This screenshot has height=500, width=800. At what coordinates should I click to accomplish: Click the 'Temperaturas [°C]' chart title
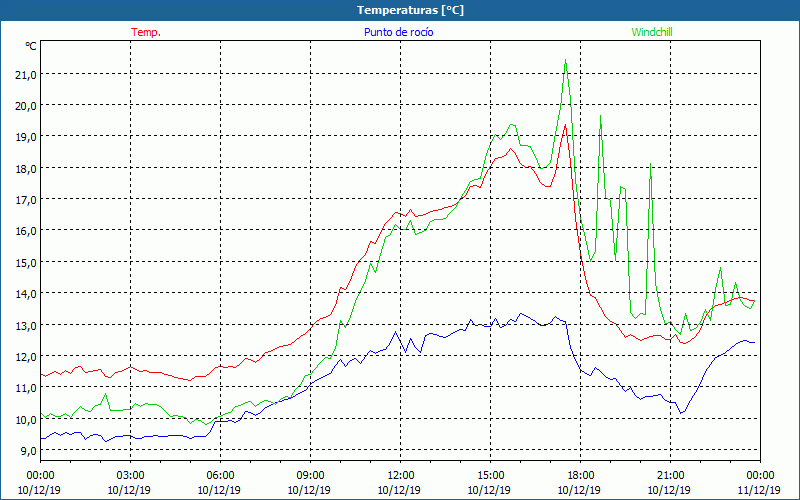(x=410, y=10)
